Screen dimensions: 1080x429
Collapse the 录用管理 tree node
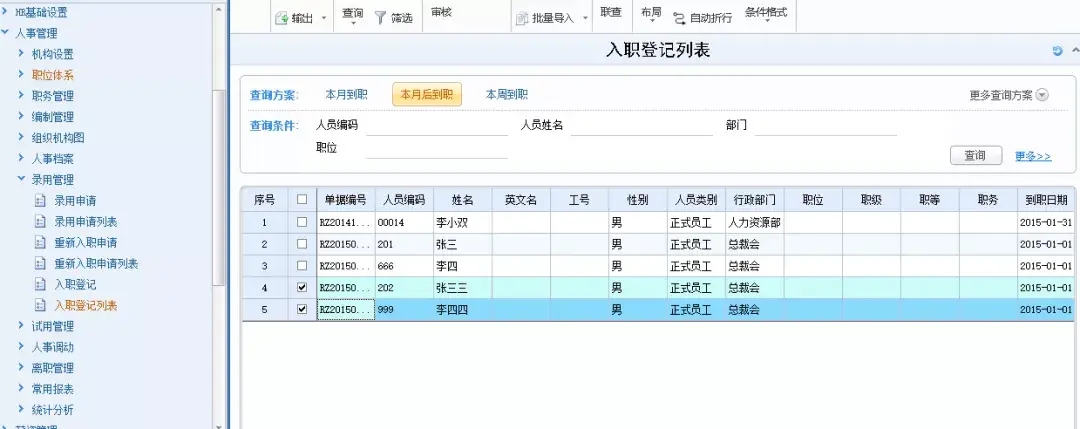coord(22,179)
